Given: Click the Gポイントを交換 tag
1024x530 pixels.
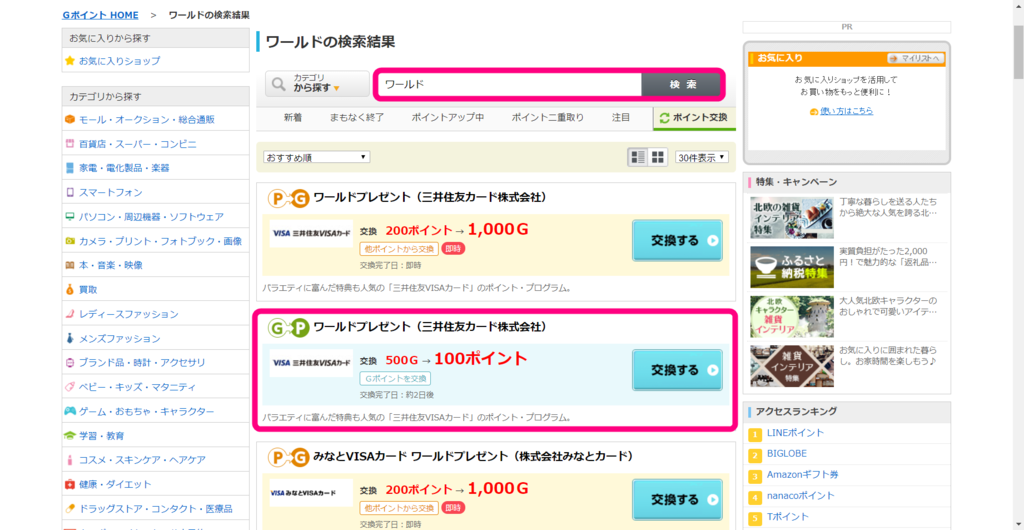Looking at the screenshot, I should tap(395, 379).
